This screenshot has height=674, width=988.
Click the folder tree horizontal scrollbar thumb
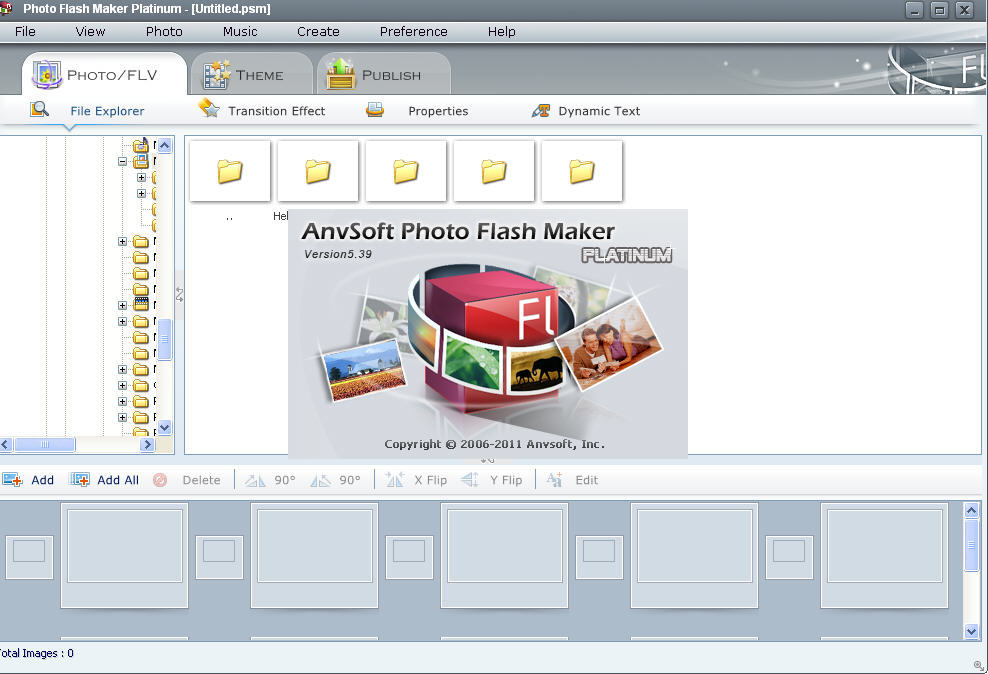[x=44, y=445]
